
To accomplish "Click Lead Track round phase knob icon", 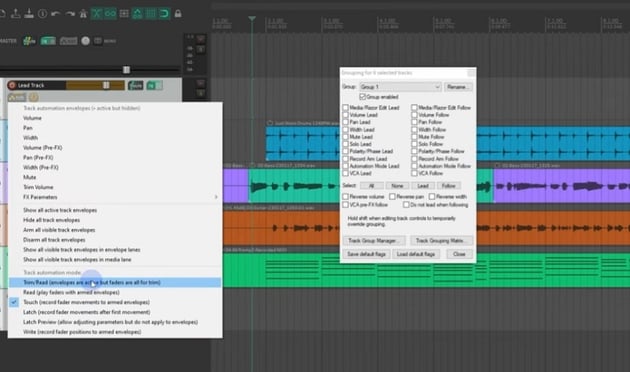I will (33, 97).
